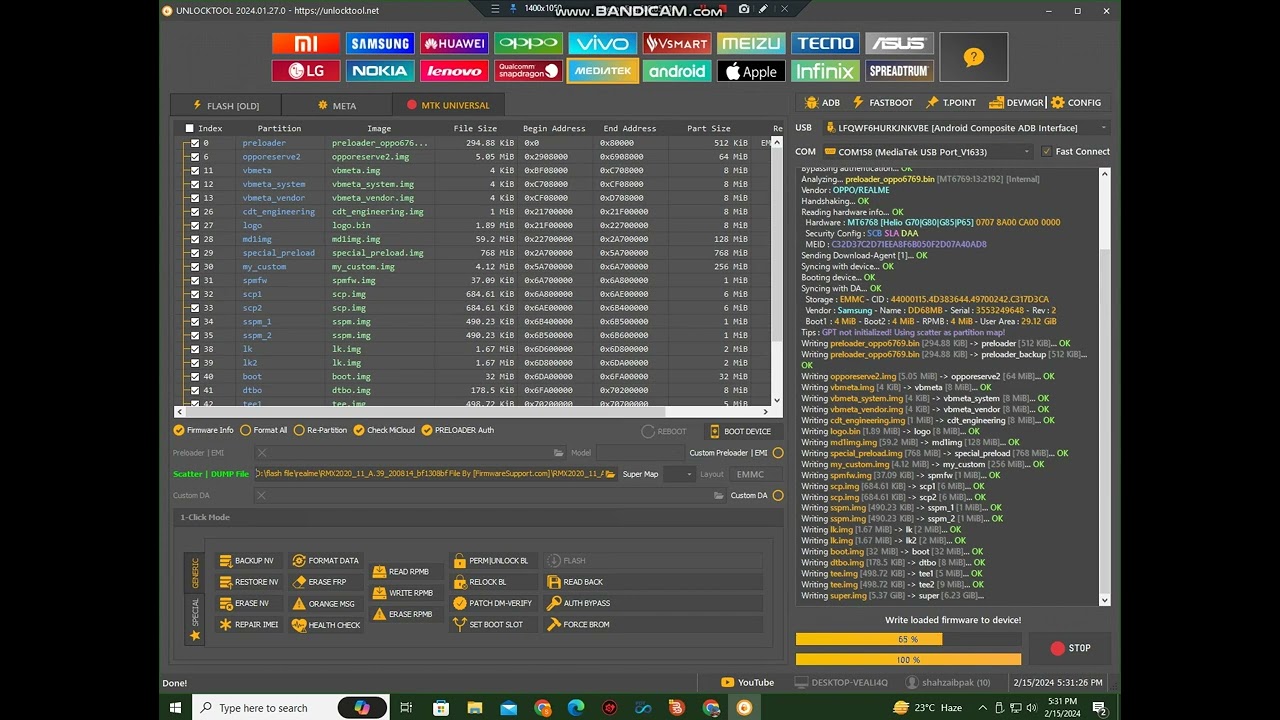Select the Format All option
Viewport: 1280px width, 720px height.
click(x=263, y=430)
